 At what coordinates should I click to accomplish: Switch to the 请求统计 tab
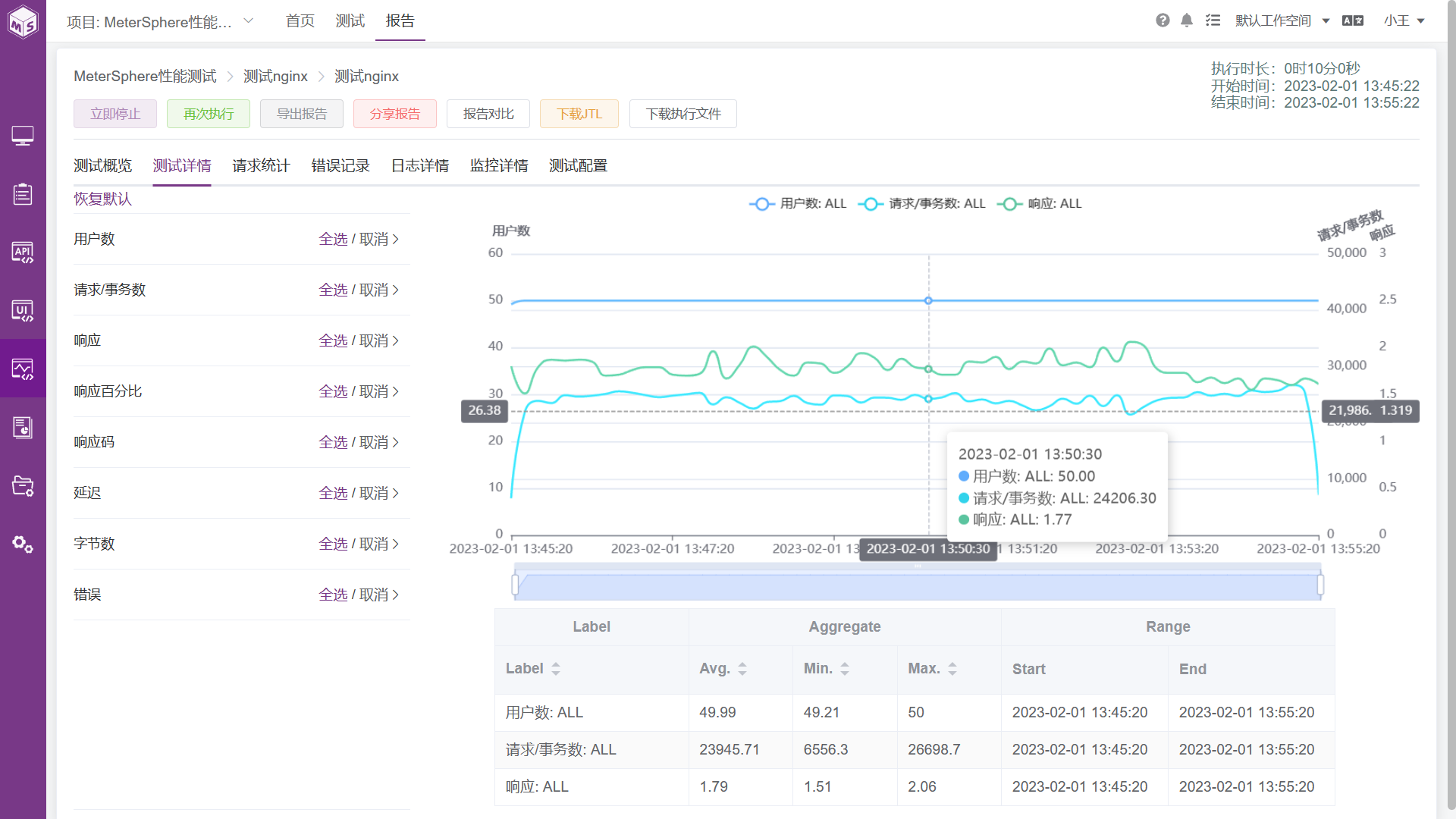coord(261,166)
